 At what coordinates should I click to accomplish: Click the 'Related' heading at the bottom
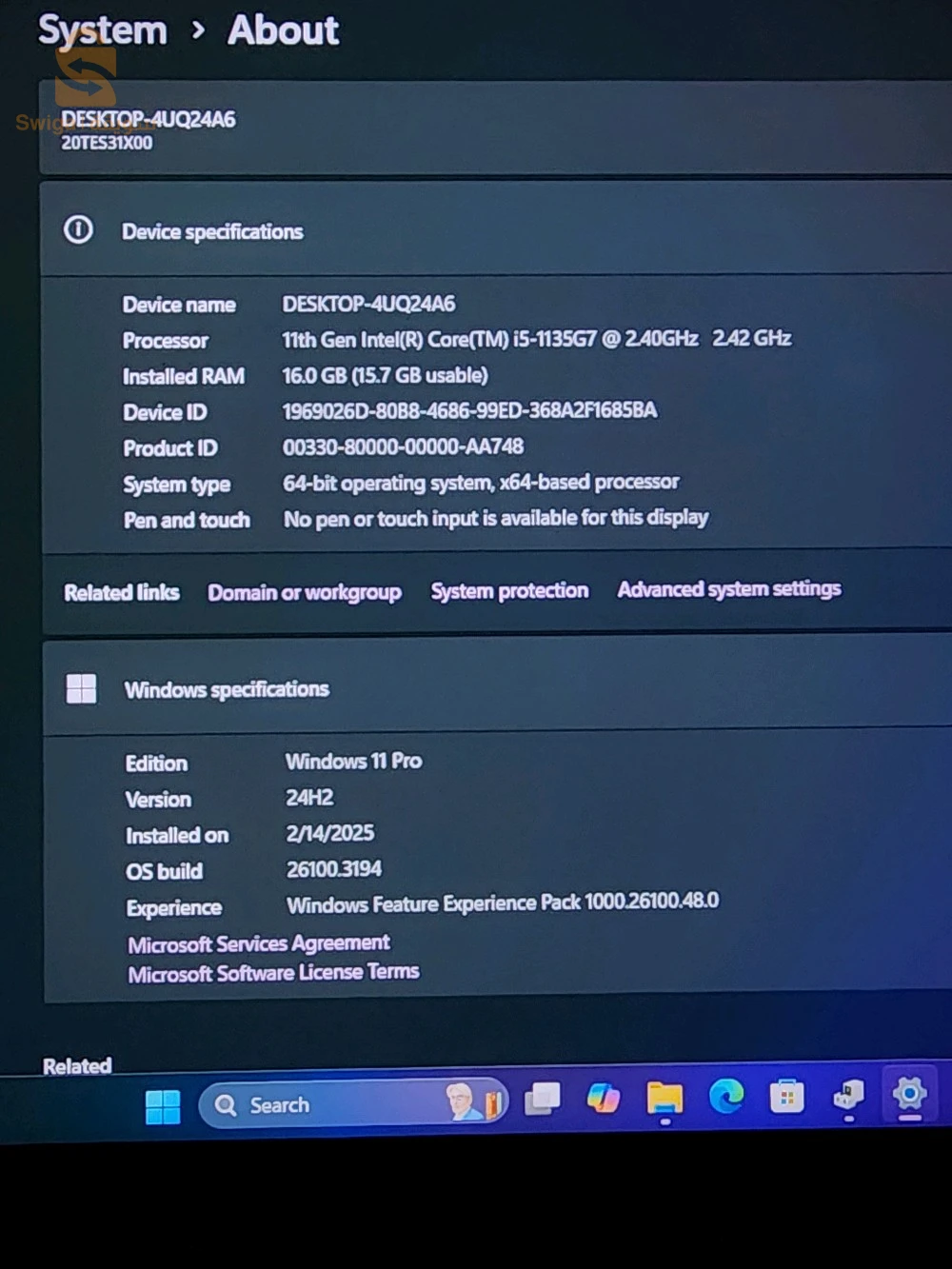click(77, 1066)
